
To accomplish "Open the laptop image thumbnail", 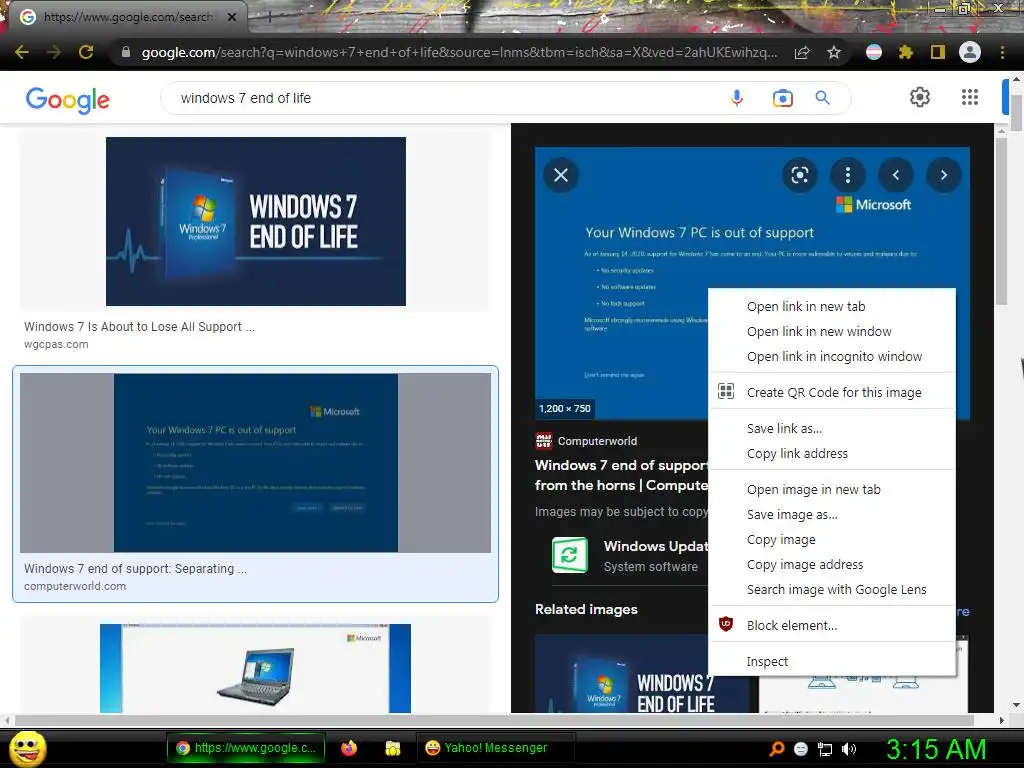I will 255,668.
